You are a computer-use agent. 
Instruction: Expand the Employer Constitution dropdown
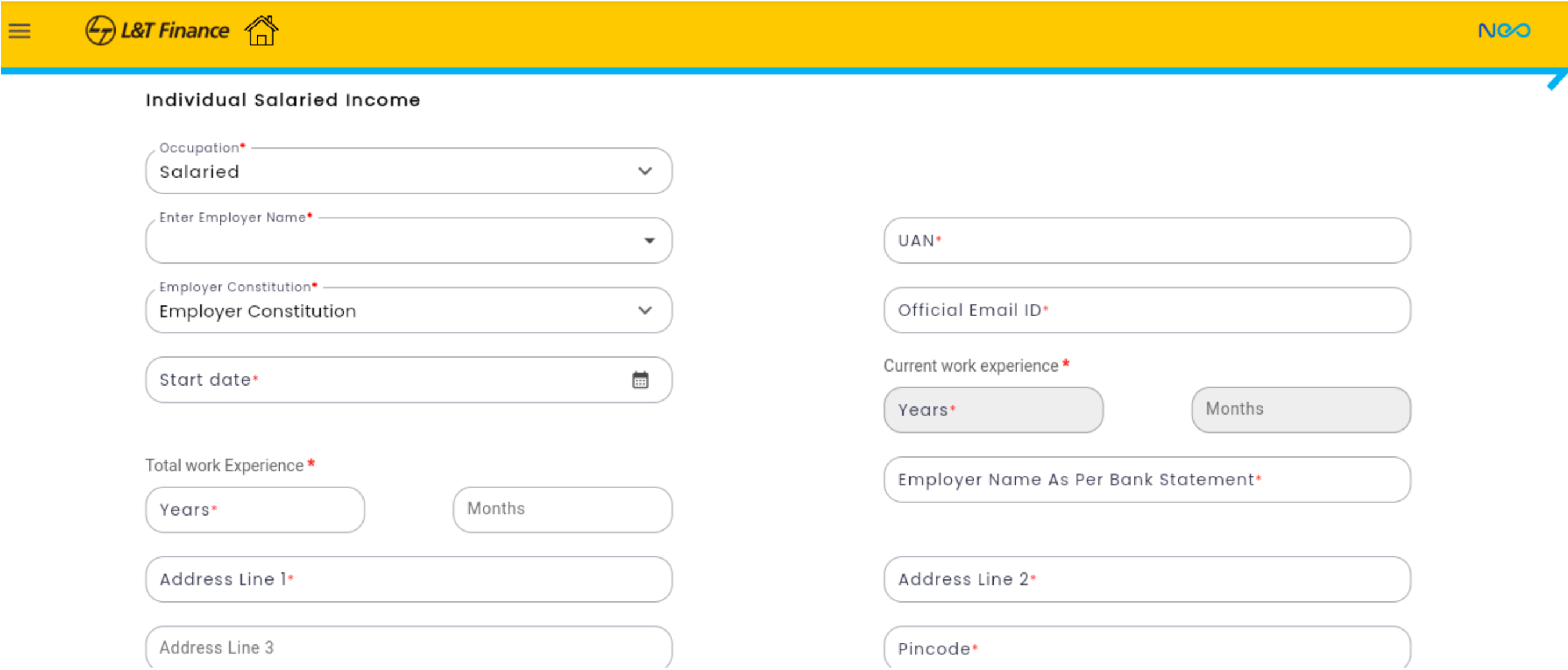pyautogui.click(x=645, y=311)
